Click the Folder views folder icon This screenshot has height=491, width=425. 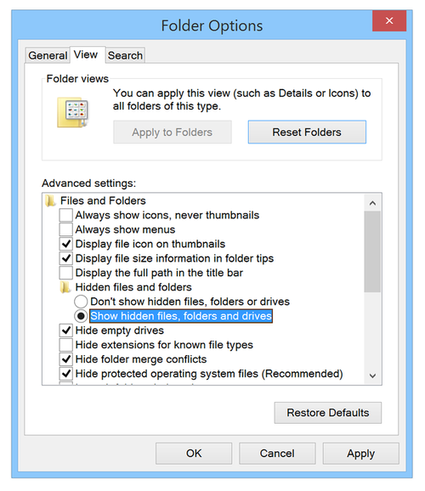click(x=72, y=112)
